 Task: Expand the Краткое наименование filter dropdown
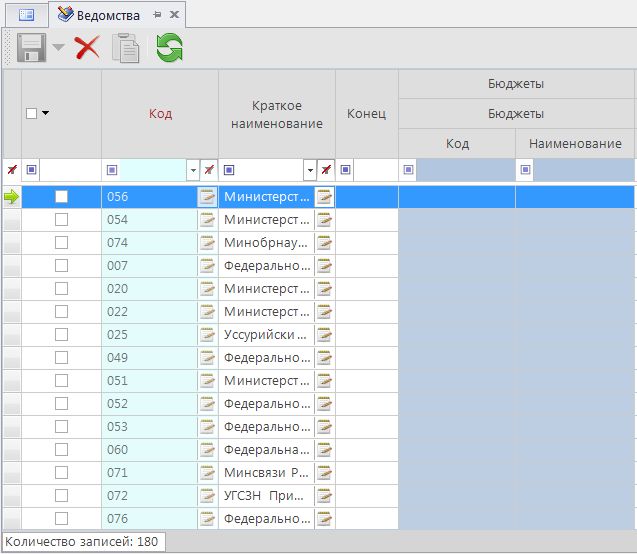click(309, 170)
